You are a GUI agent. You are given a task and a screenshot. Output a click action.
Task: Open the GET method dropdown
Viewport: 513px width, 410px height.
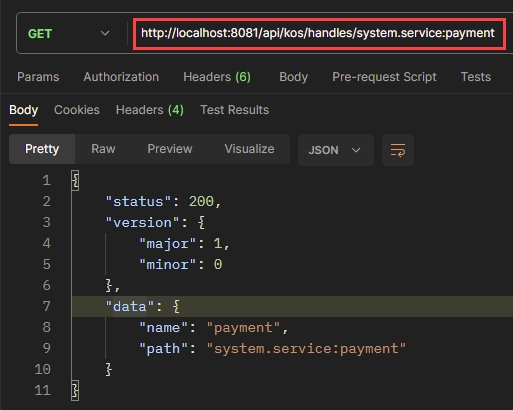[x=69, y=34]
